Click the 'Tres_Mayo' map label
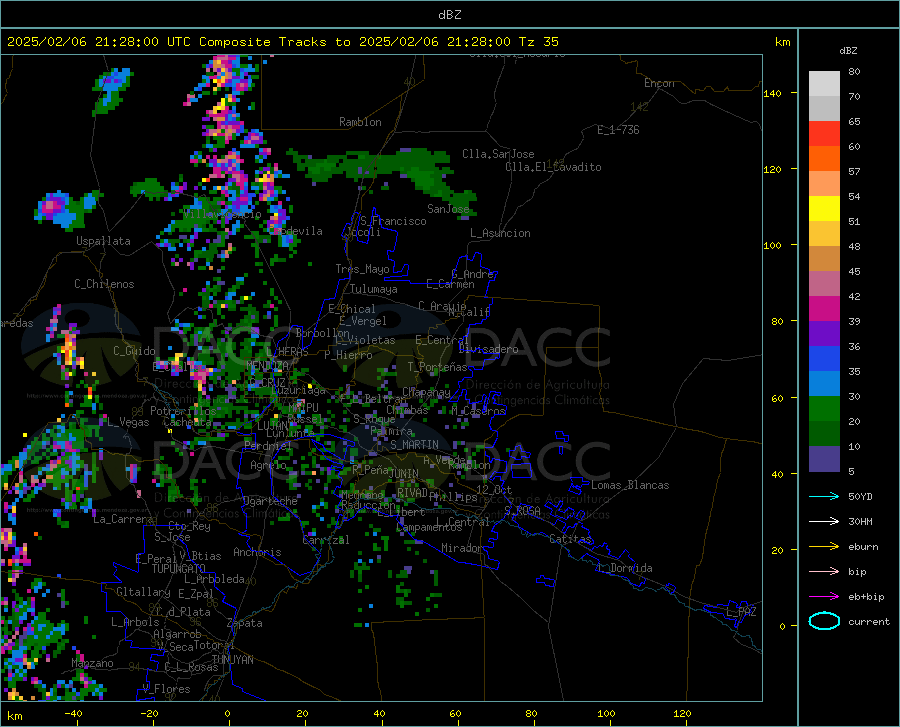This screenshot has width=900, height=727. (362, 269)
